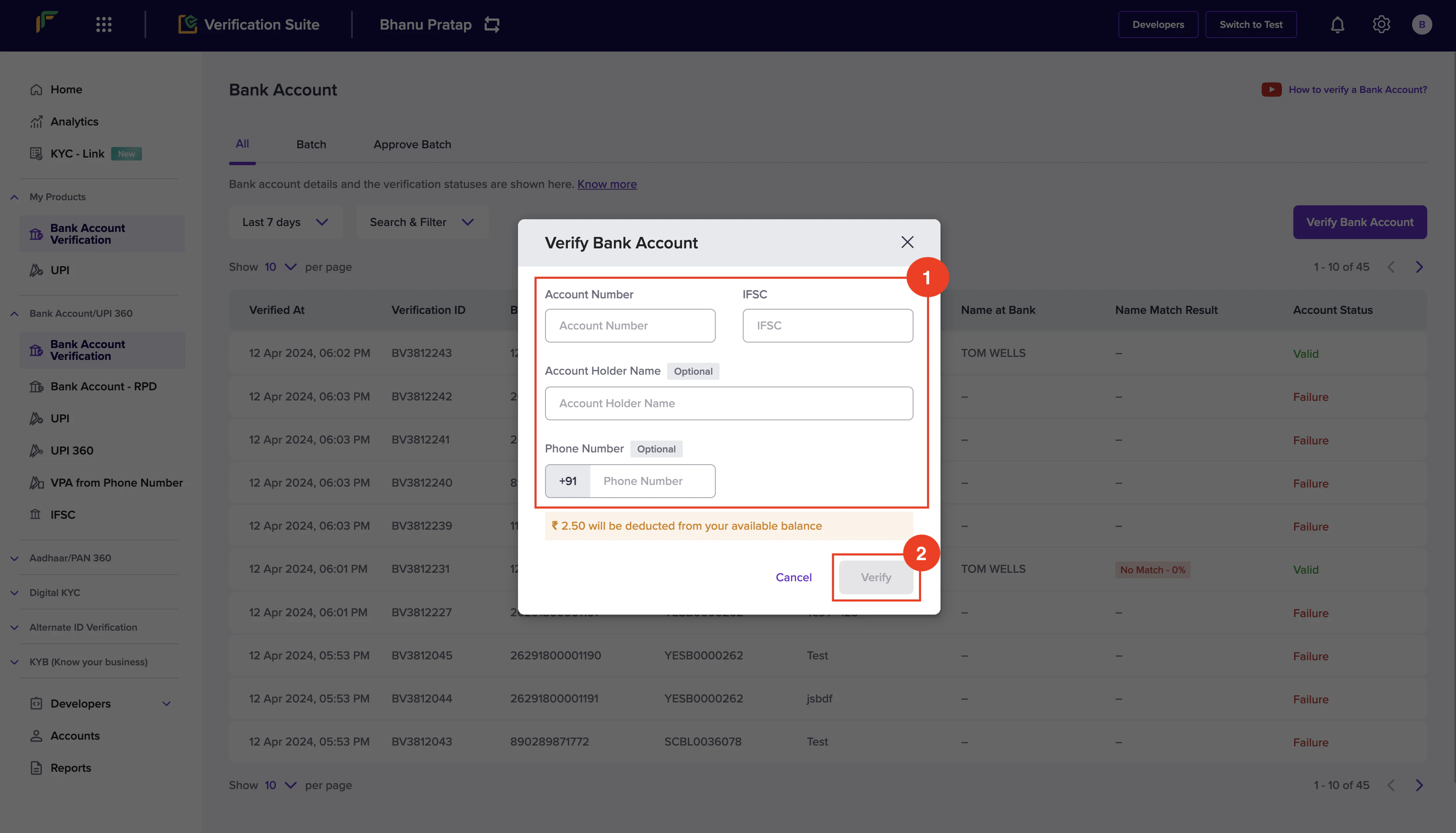Click Cancel in the dialog
Viewport: 1456px width, 833px height.
point(793,577)
